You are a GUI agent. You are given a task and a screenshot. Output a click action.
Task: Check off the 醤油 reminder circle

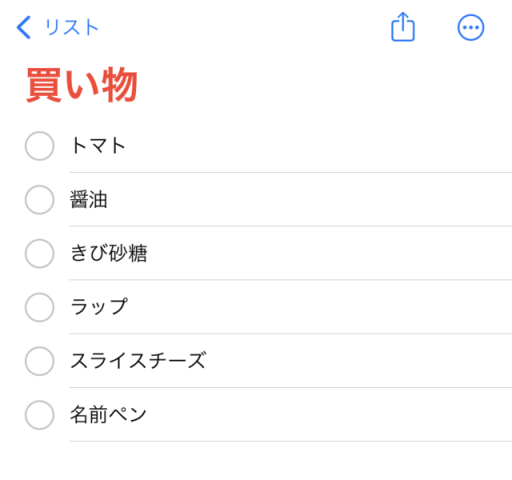[x=39, y=199]
